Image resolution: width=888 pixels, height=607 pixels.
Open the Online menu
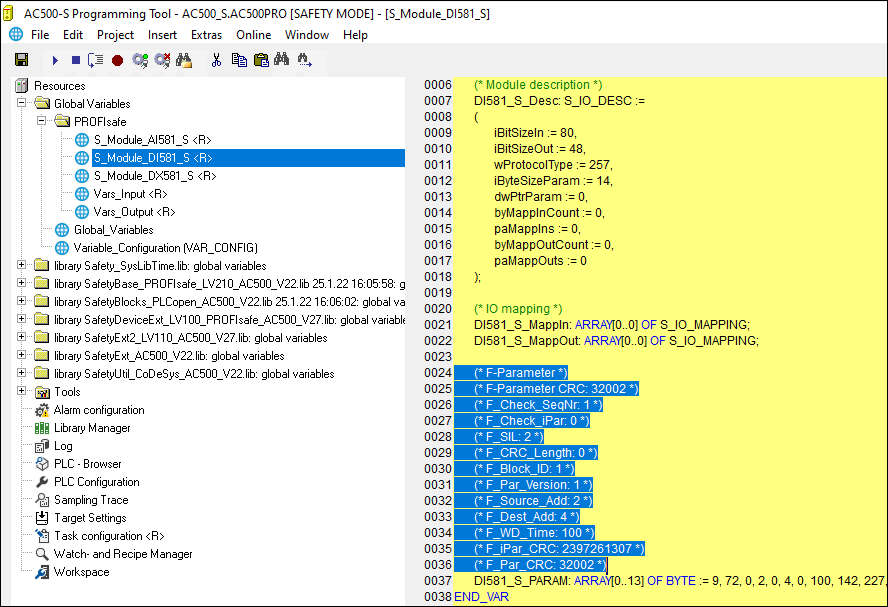pyautogui.click(x=253, y=35)
